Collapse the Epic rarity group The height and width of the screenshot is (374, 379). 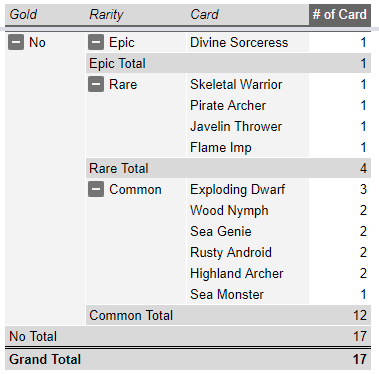96,42
